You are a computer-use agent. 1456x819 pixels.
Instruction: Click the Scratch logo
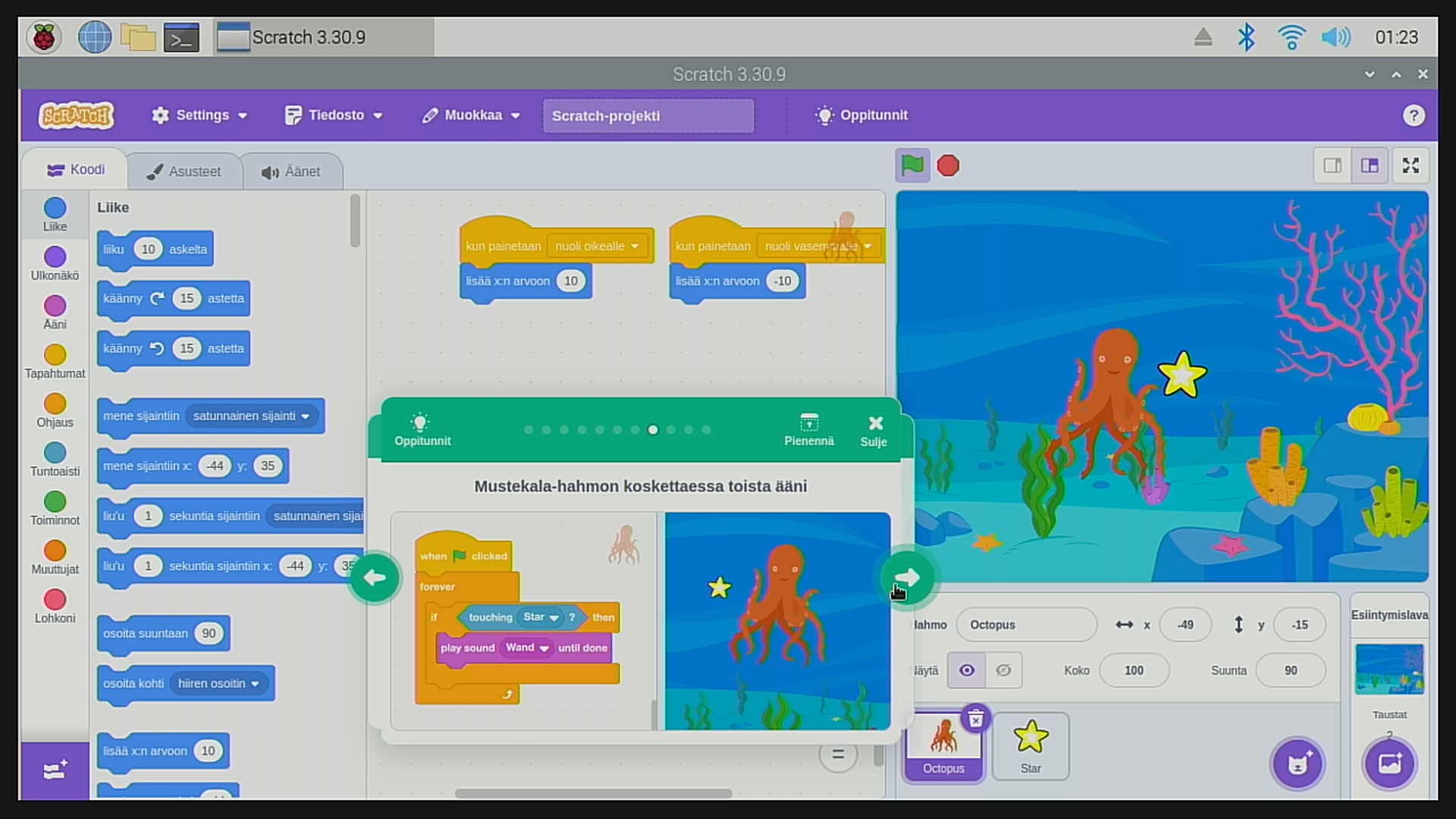(77, 115)
